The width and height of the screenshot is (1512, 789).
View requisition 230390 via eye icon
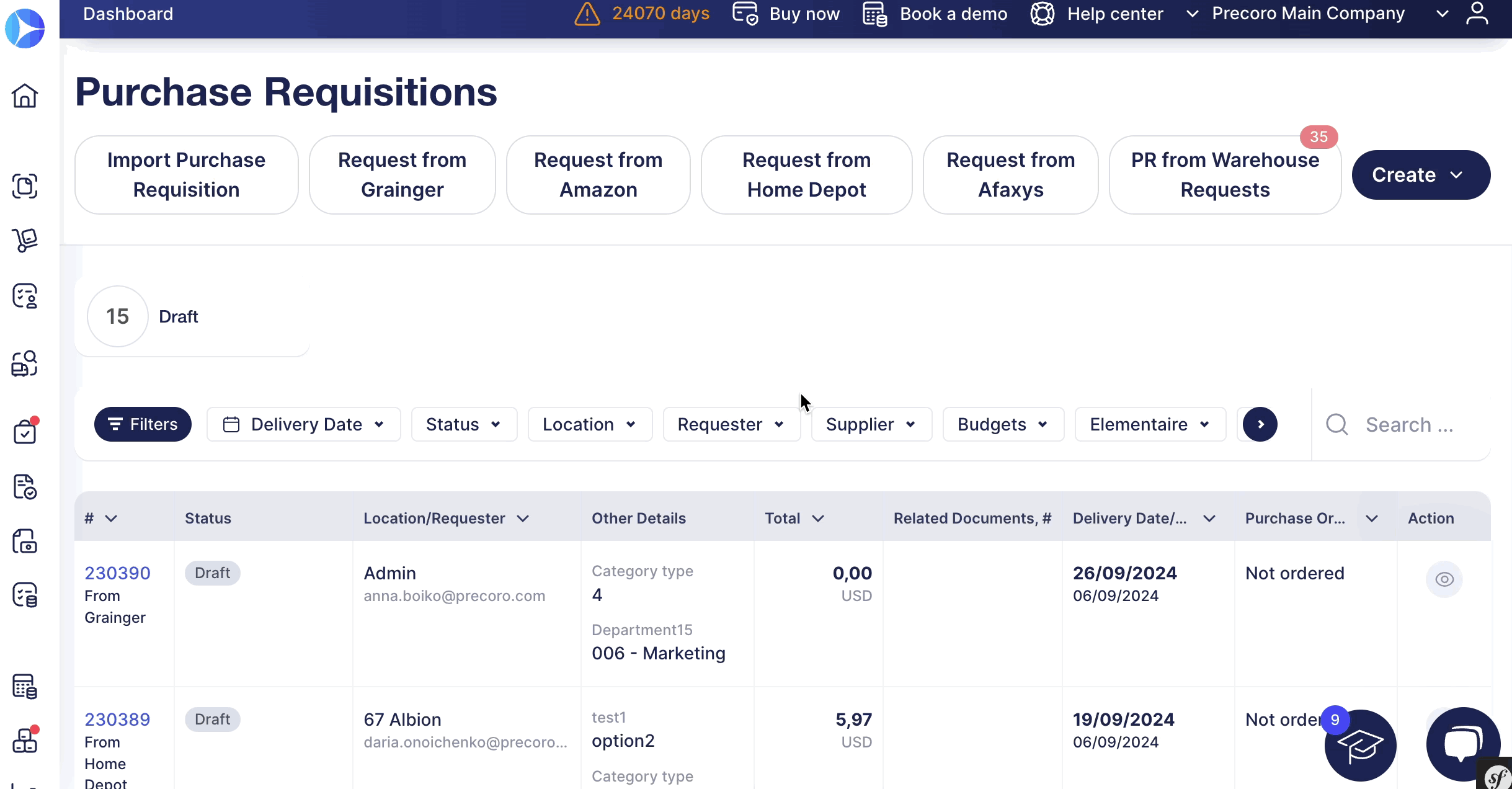point(1444,579)
